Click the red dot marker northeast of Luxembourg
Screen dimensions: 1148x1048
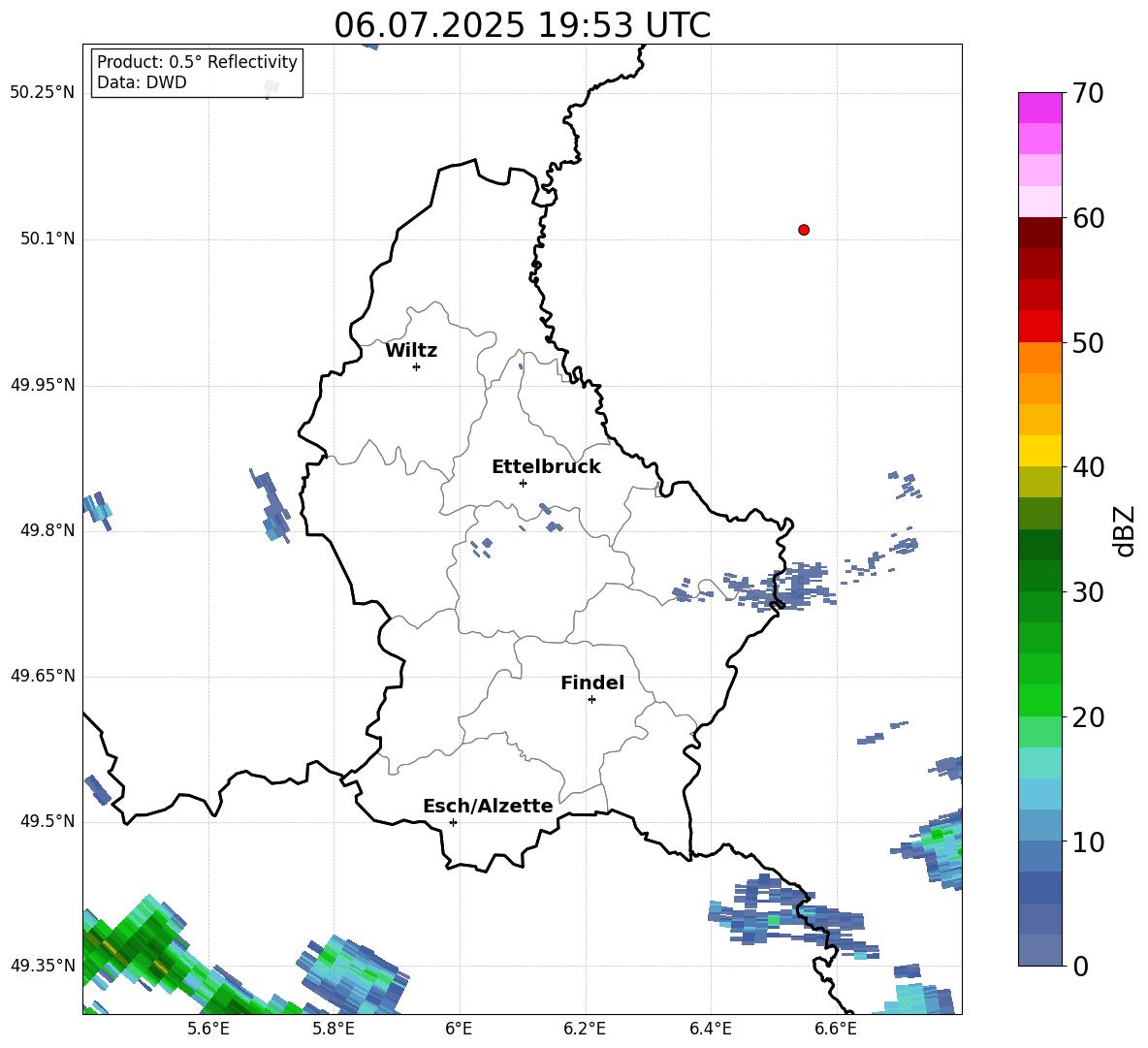pyautogui.click(x=804, y=230)
